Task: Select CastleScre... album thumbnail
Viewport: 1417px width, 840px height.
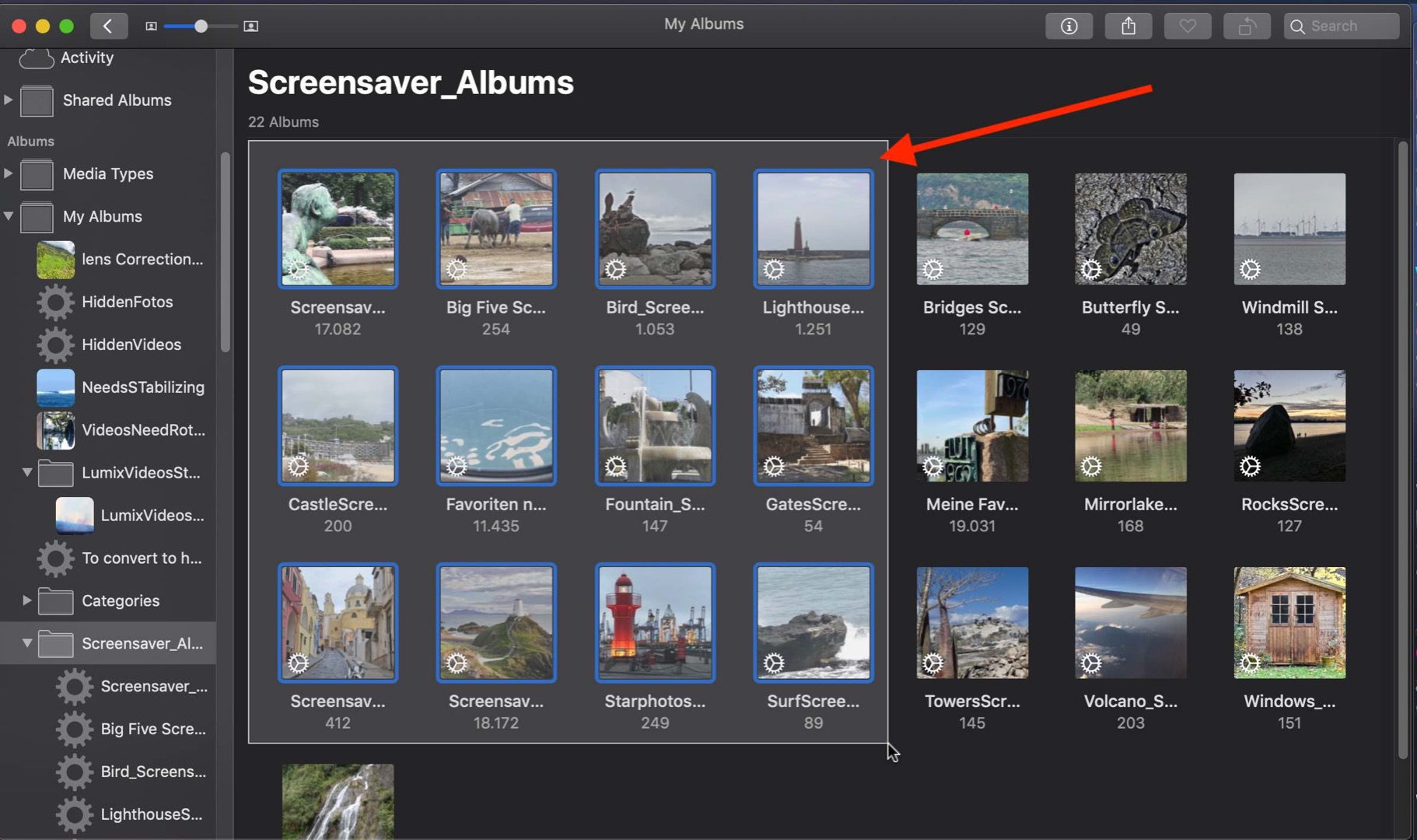Action: click(338, 425)
